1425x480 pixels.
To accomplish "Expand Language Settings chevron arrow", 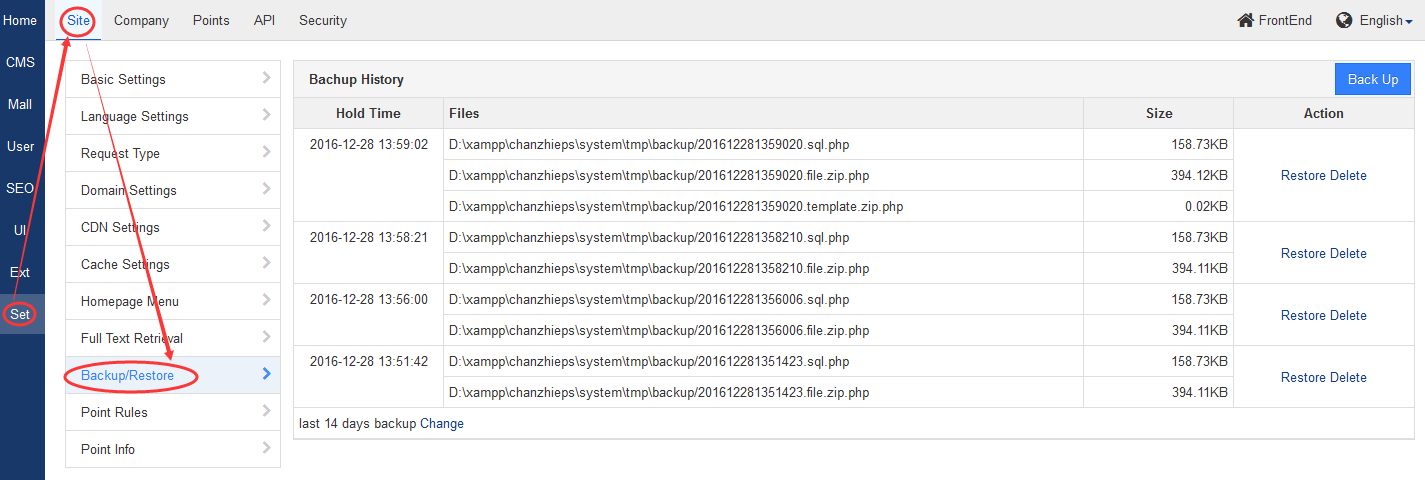I will 266,115.
